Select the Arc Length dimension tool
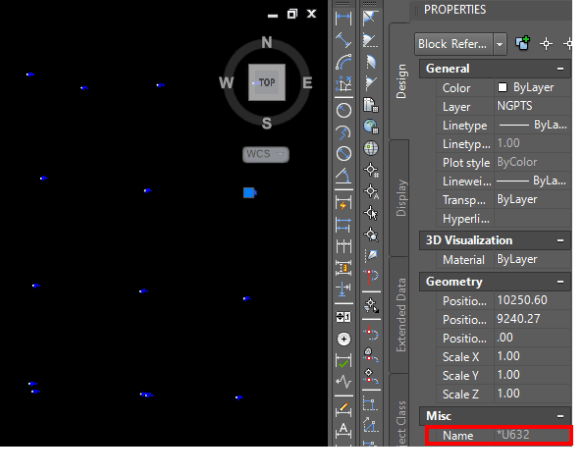Image resolution: width=575 pixels, height=449 pixels. tap(344, 62)
